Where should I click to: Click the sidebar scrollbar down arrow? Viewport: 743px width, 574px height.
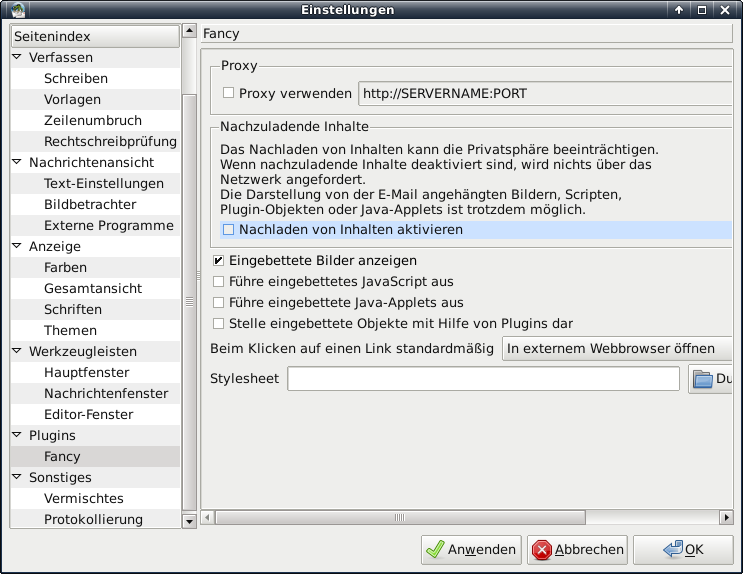189,520
